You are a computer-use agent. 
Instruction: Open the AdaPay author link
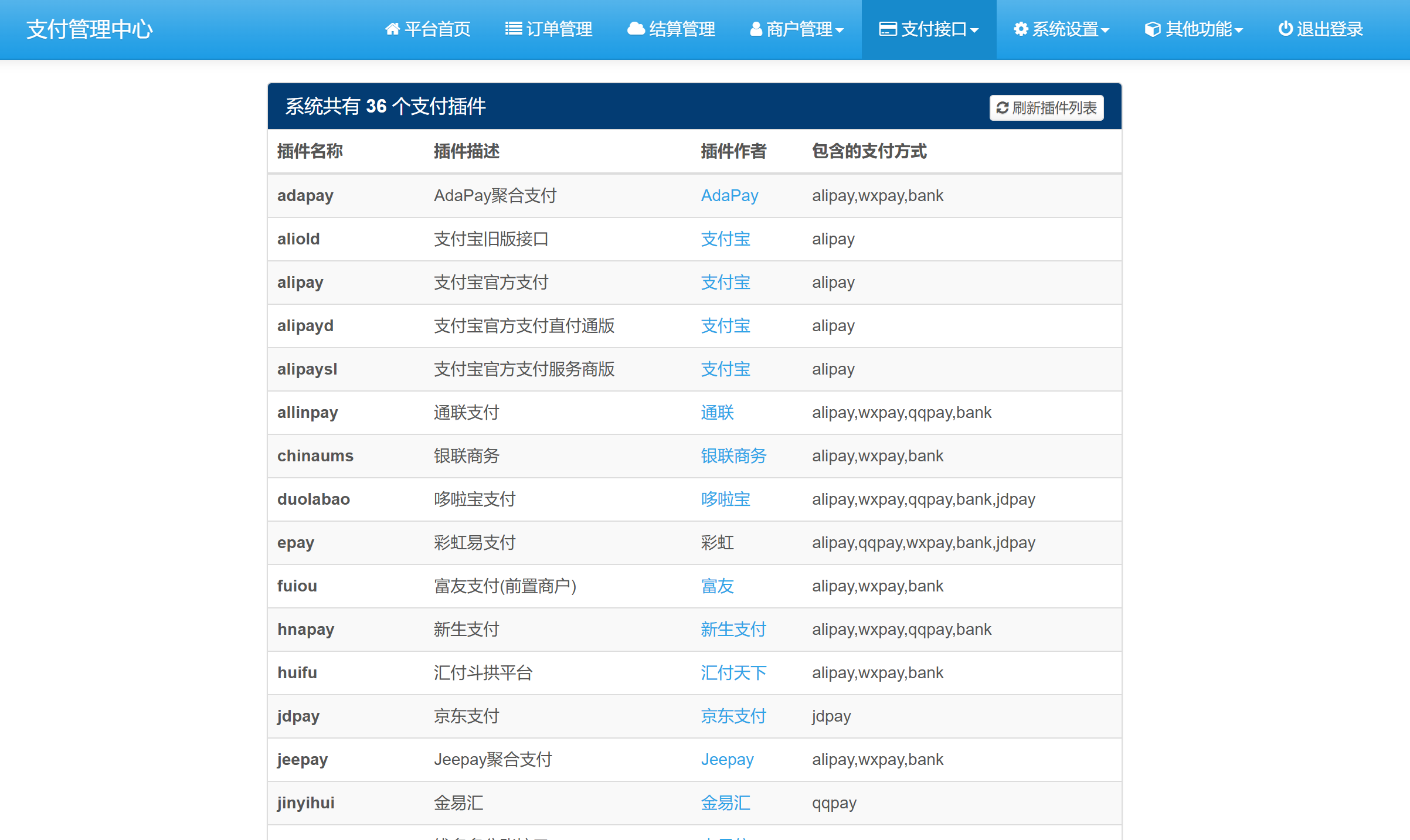tap(729, 195)
